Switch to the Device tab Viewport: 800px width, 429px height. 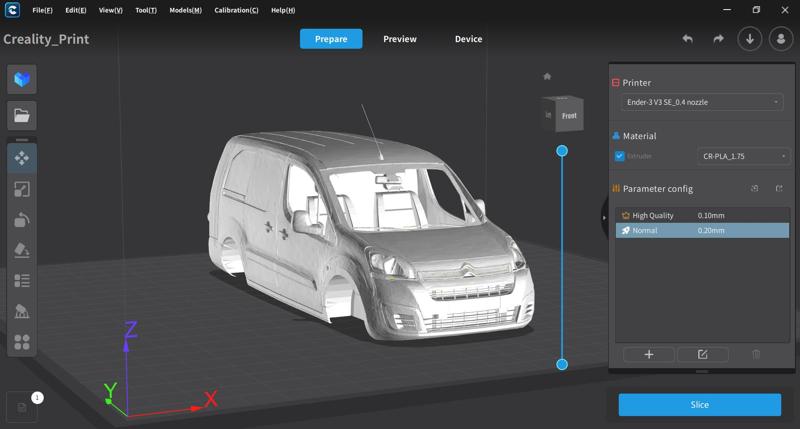click(468, 39)
